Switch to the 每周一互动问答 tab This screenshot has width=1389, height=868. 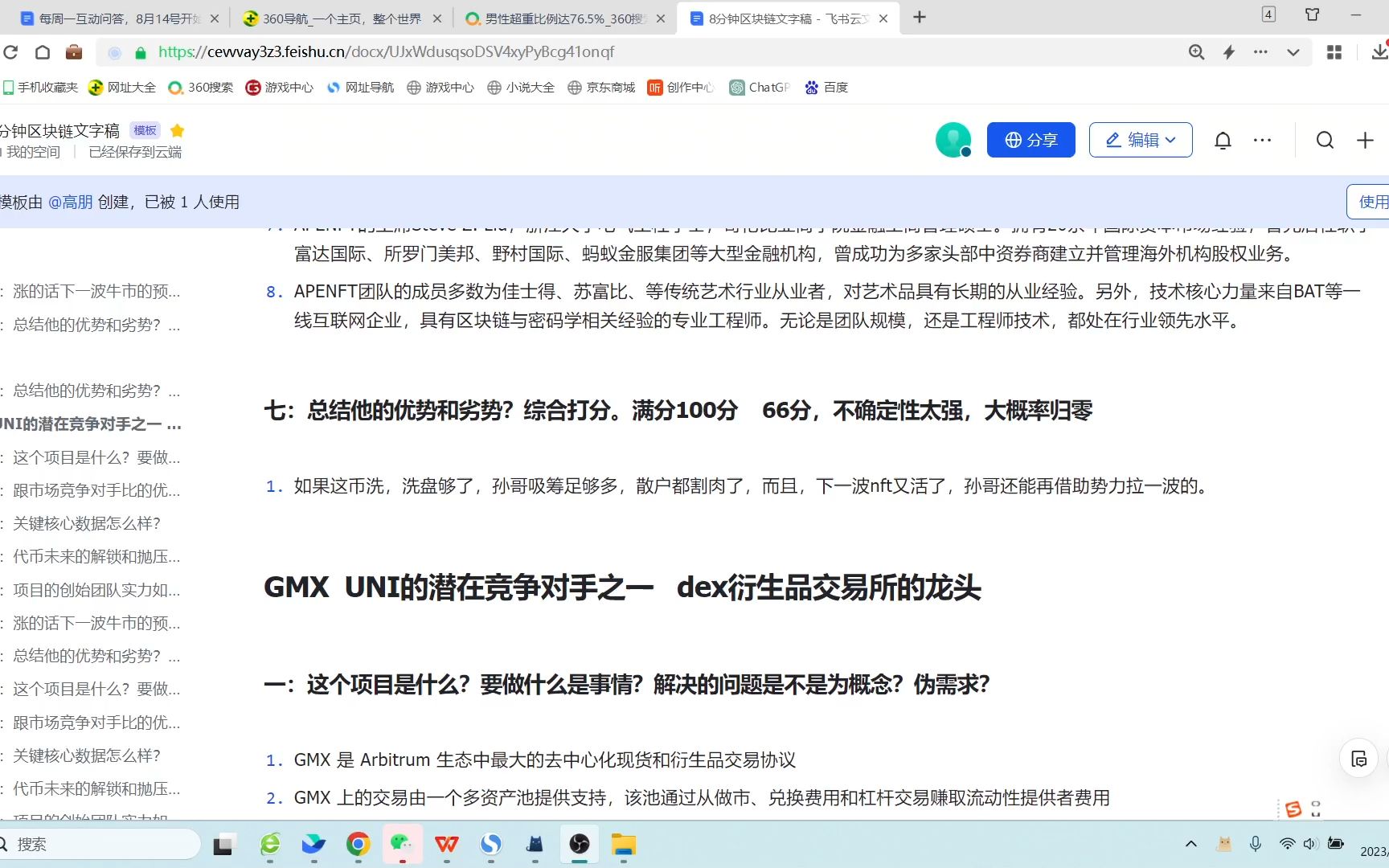pyautogui.click(x=120, y=18)
